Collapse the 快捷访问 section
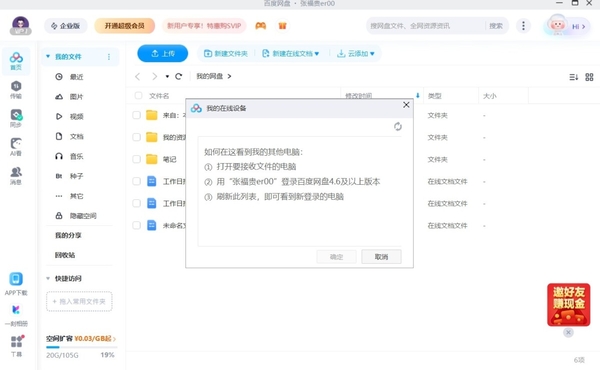This screenshot has width=600, height=370. click(x=48, y=278)
